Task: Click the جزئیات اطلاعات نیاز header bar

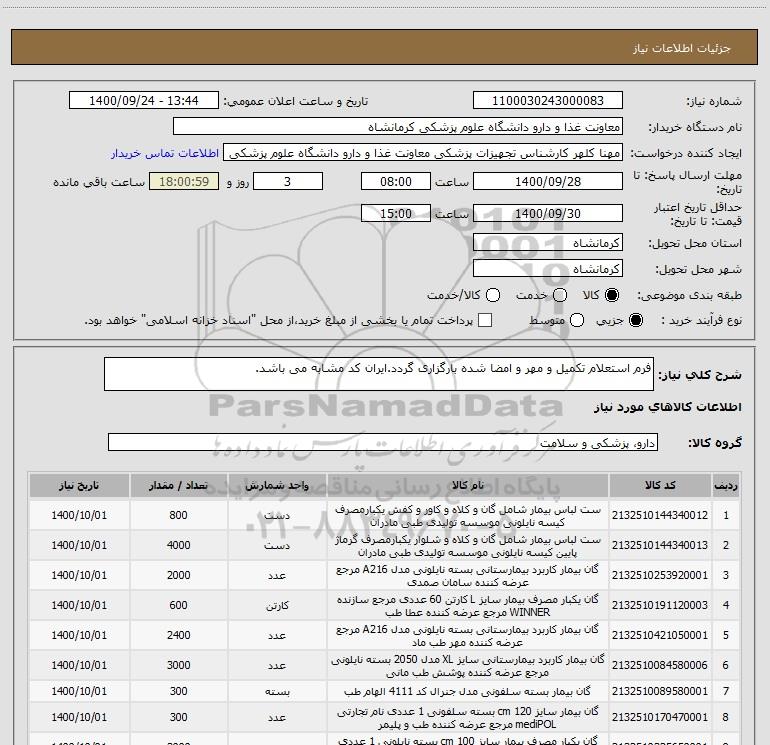Action: 384,48
